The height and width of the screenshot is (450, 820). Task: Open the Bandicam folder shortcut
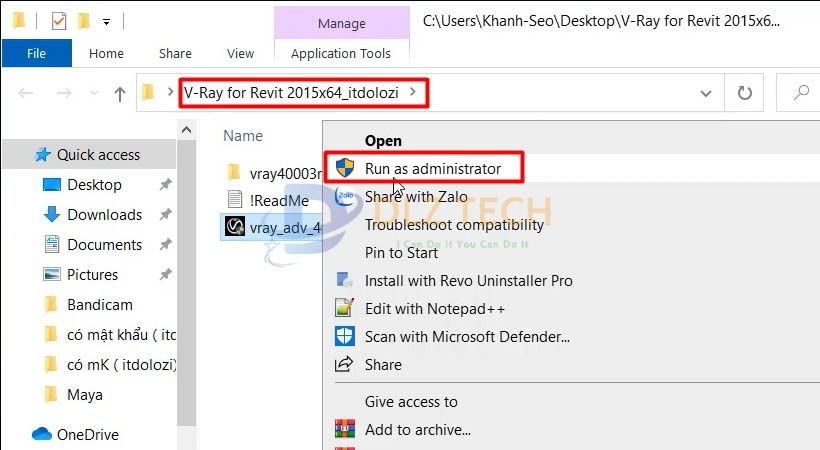click(x=99, y=305)
